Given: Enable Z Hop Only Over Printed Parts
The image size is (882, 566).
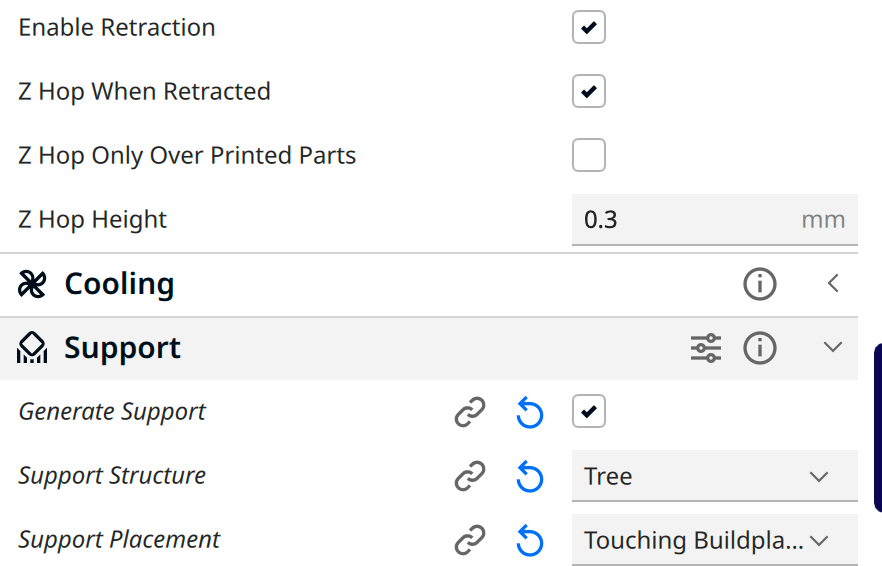Looking at the screenshot, I should tap(589, 156).
